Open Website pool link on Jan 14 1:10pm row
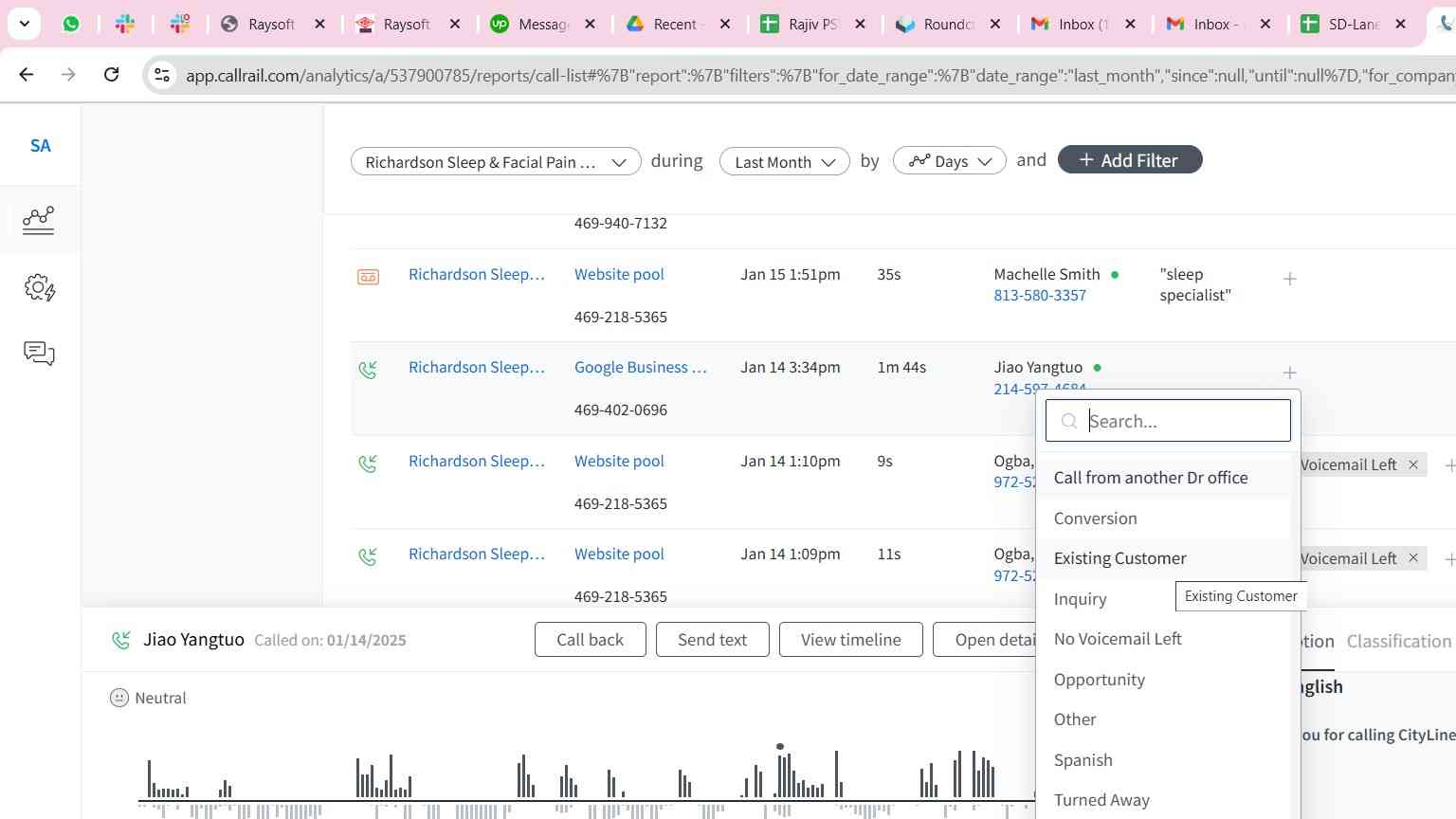Viewport: 1456px width, 819px height. 619,462
